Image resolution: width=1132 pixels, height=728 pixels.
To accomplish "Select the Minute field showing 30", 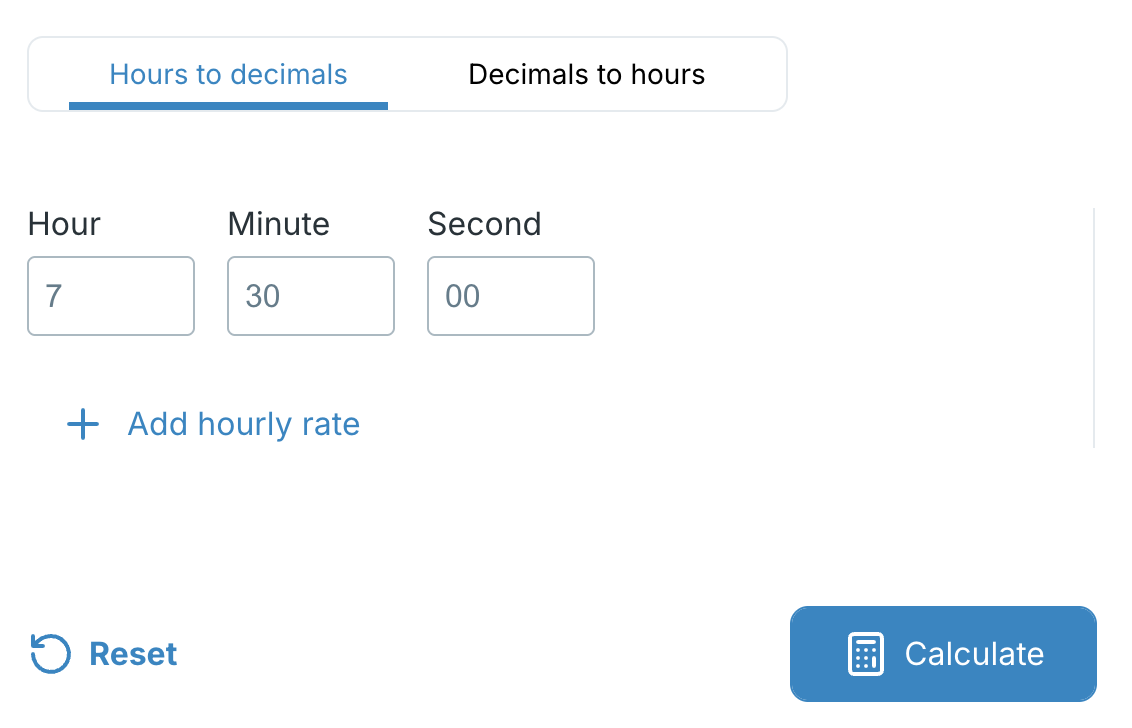I will [x=310, y=296].
